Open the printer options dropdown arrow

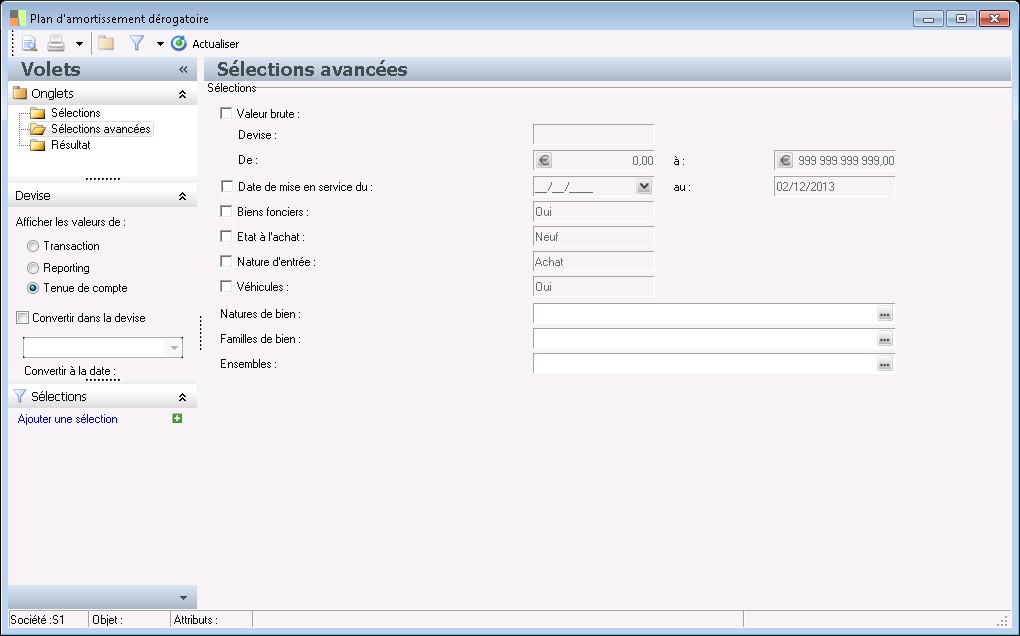coord(79,44)
